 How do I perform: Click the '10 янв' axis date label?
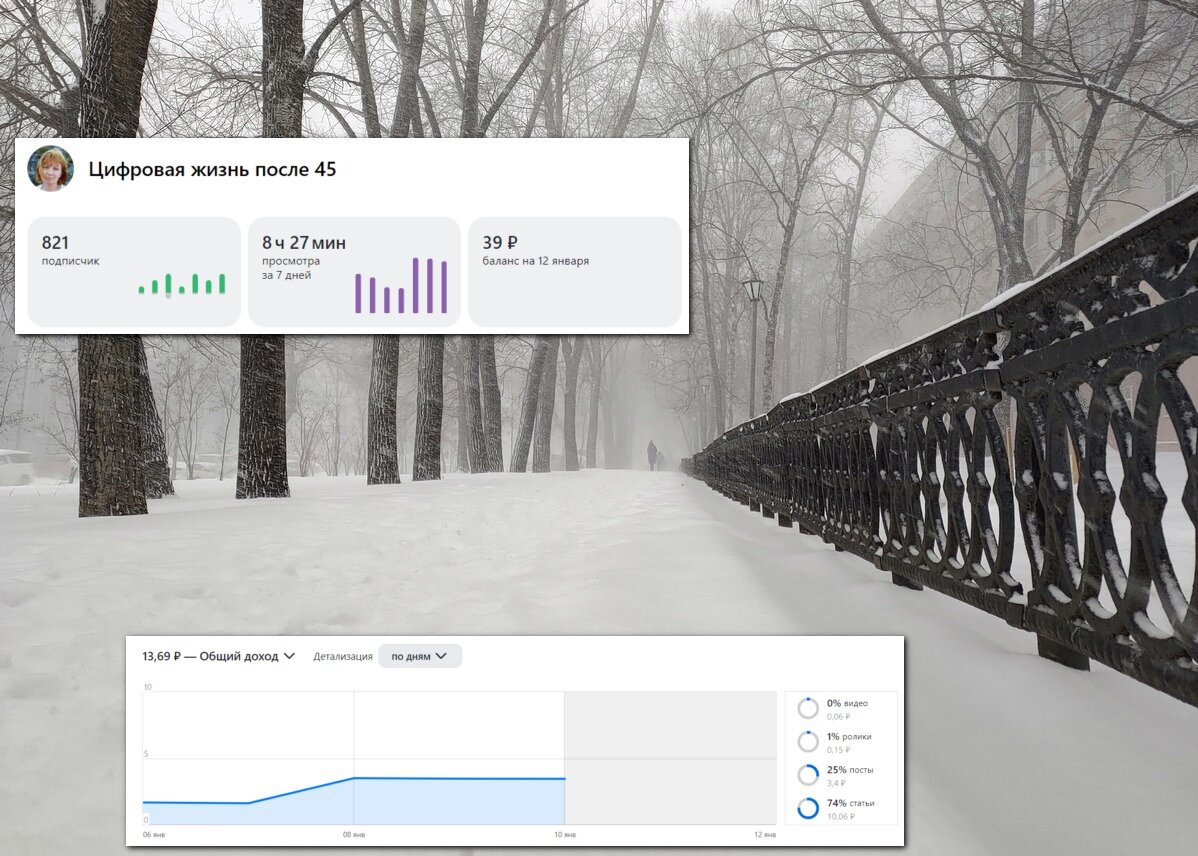565,835
